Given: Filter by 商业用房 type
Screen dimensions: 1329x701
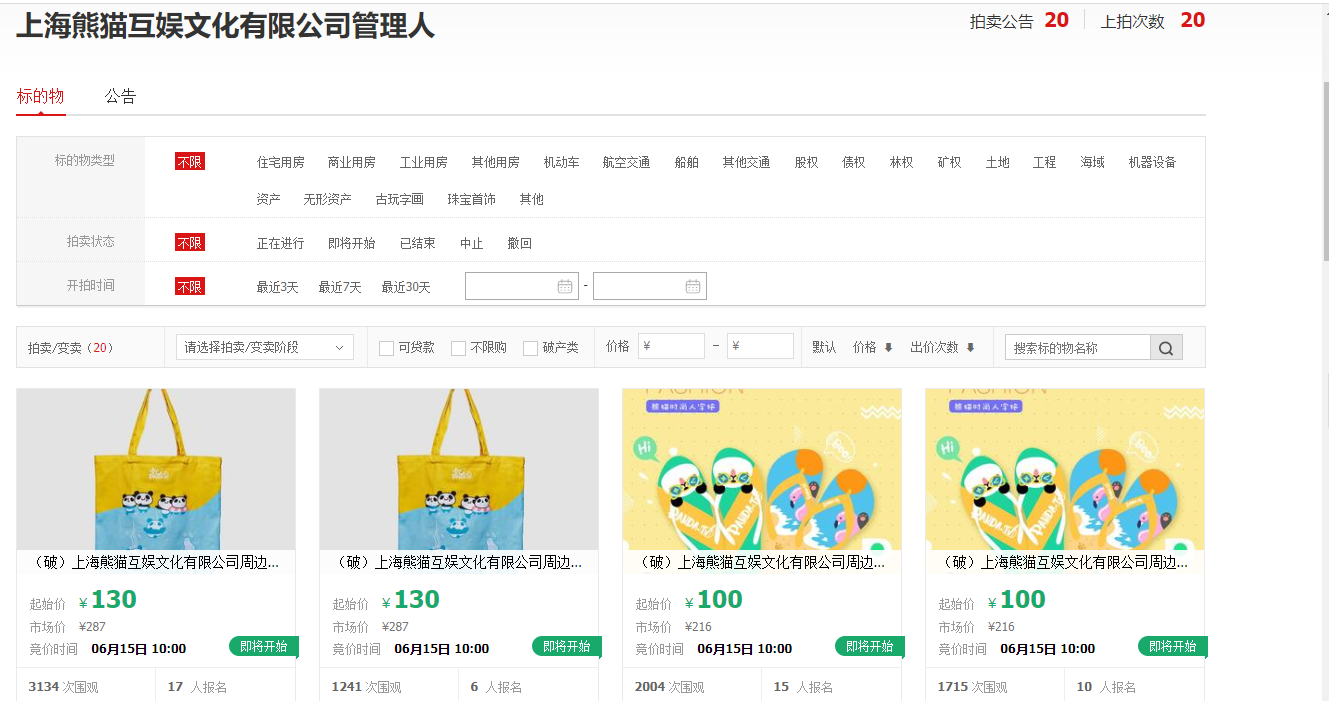Looking at the screenshot, I should (x=352, y=162).
